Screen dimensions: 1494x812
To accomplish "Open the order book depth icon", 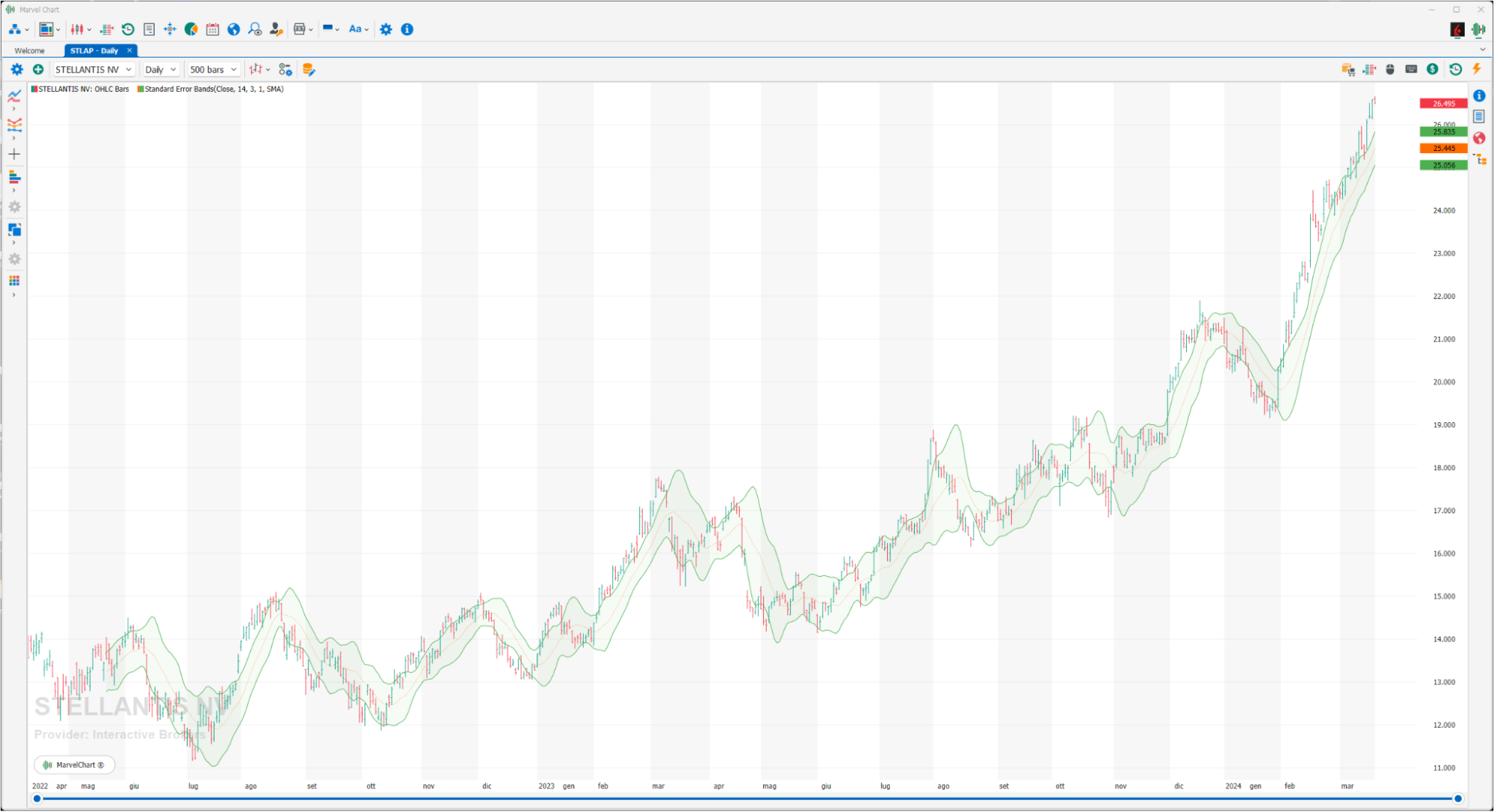I will [106, 29].
